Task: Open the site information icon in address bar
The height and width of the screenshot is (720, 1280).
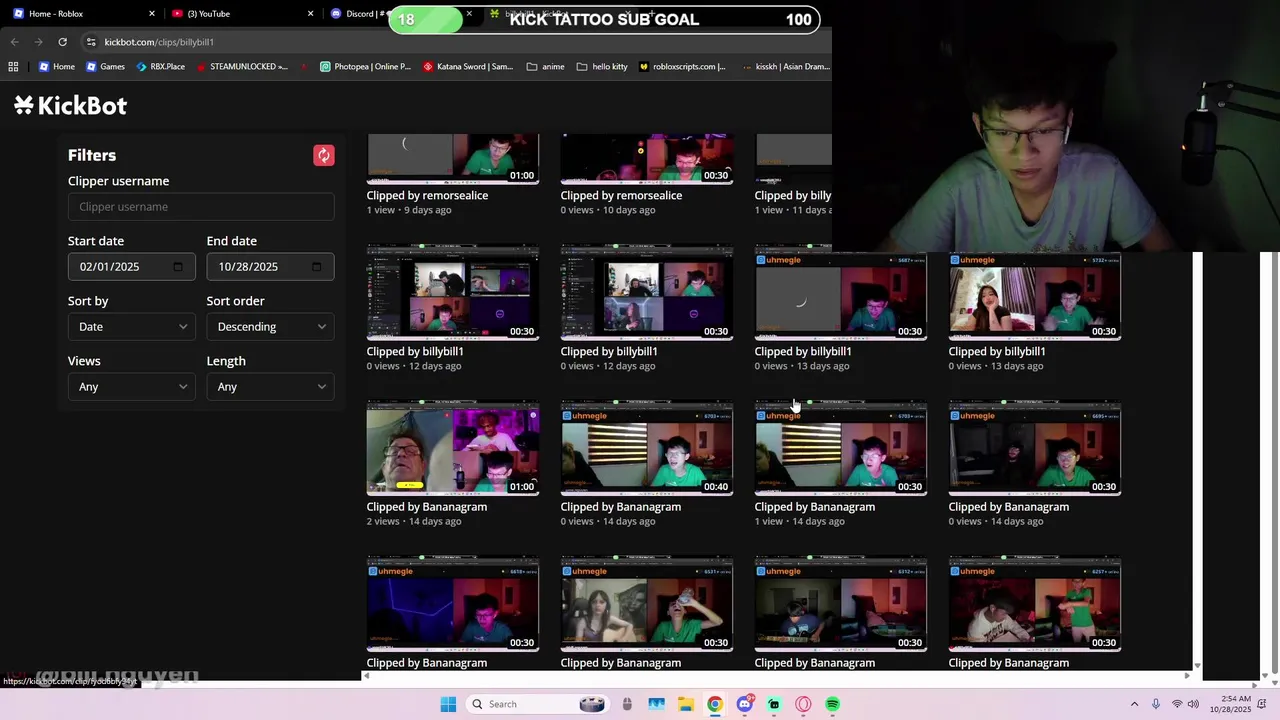Action: 91,42
